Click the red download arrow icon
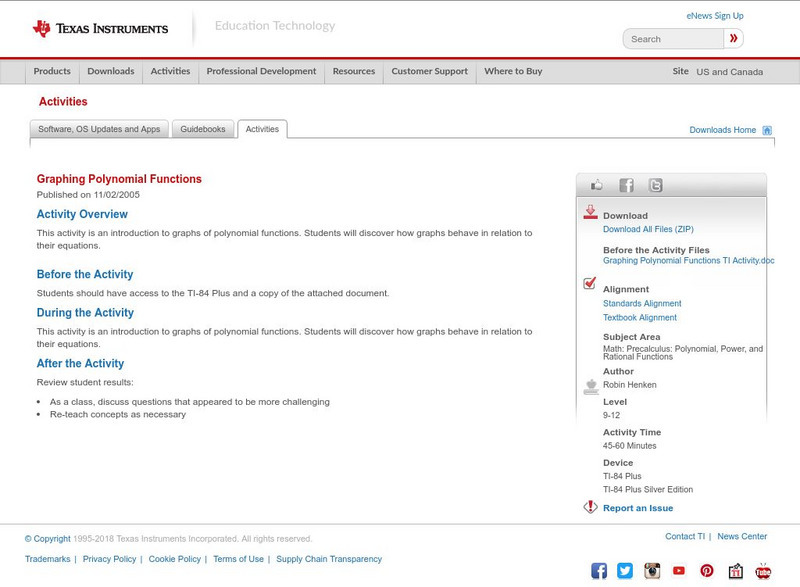The image size is (800, 587). point(590,213)
